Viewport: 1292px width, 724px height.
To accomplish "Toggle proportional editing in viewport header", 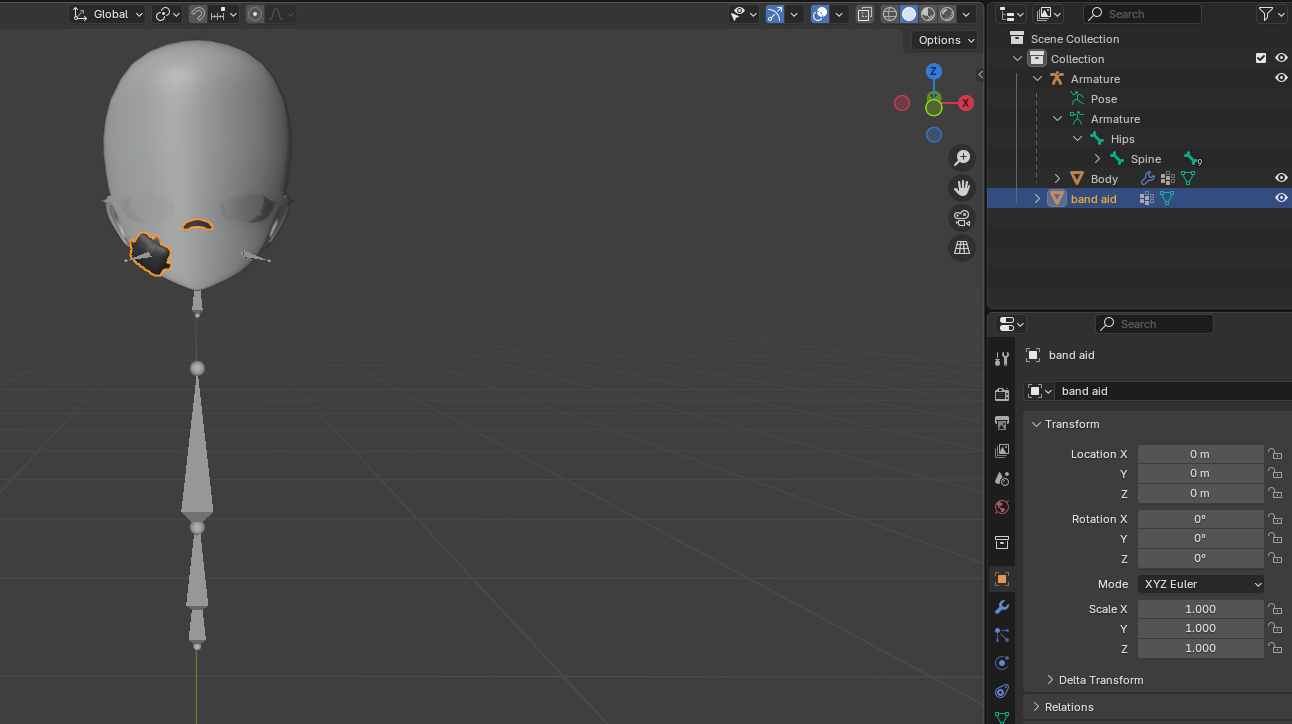I will [255, 14].
